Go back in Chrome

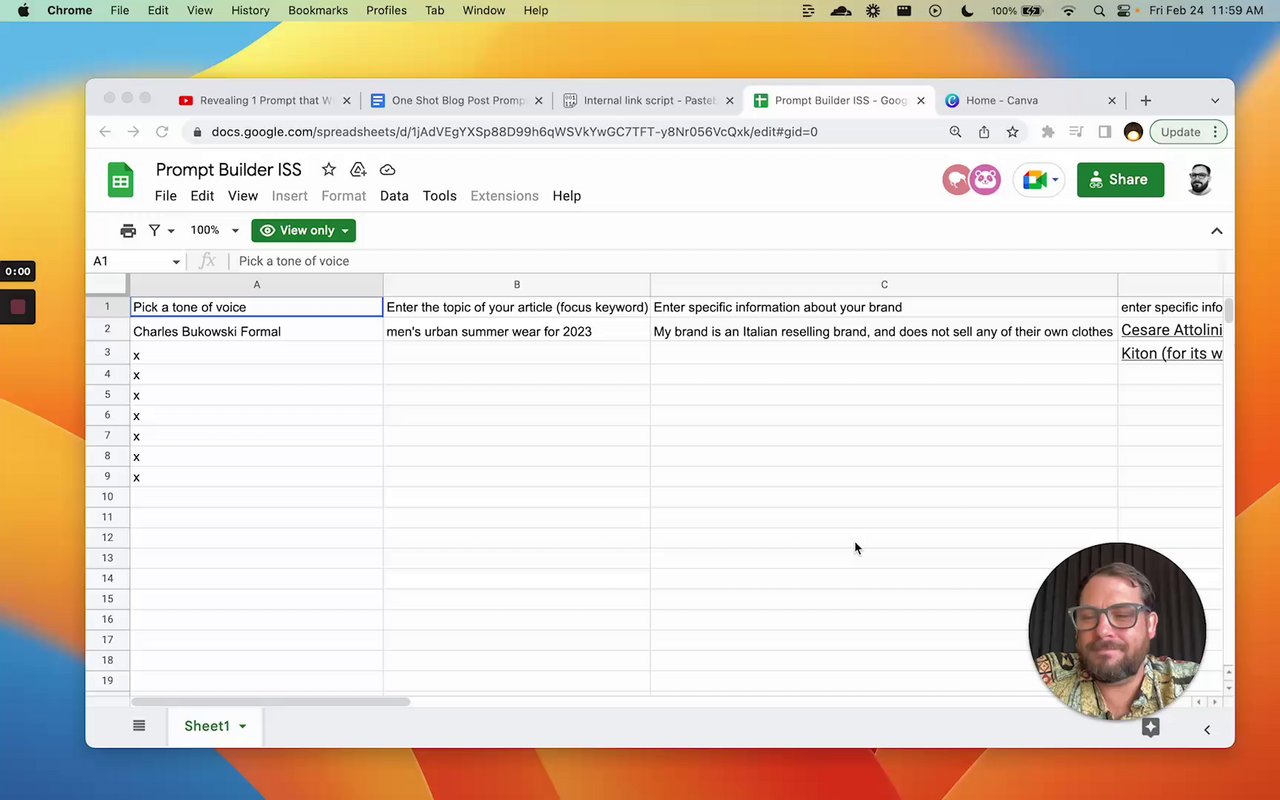(105, 132)
